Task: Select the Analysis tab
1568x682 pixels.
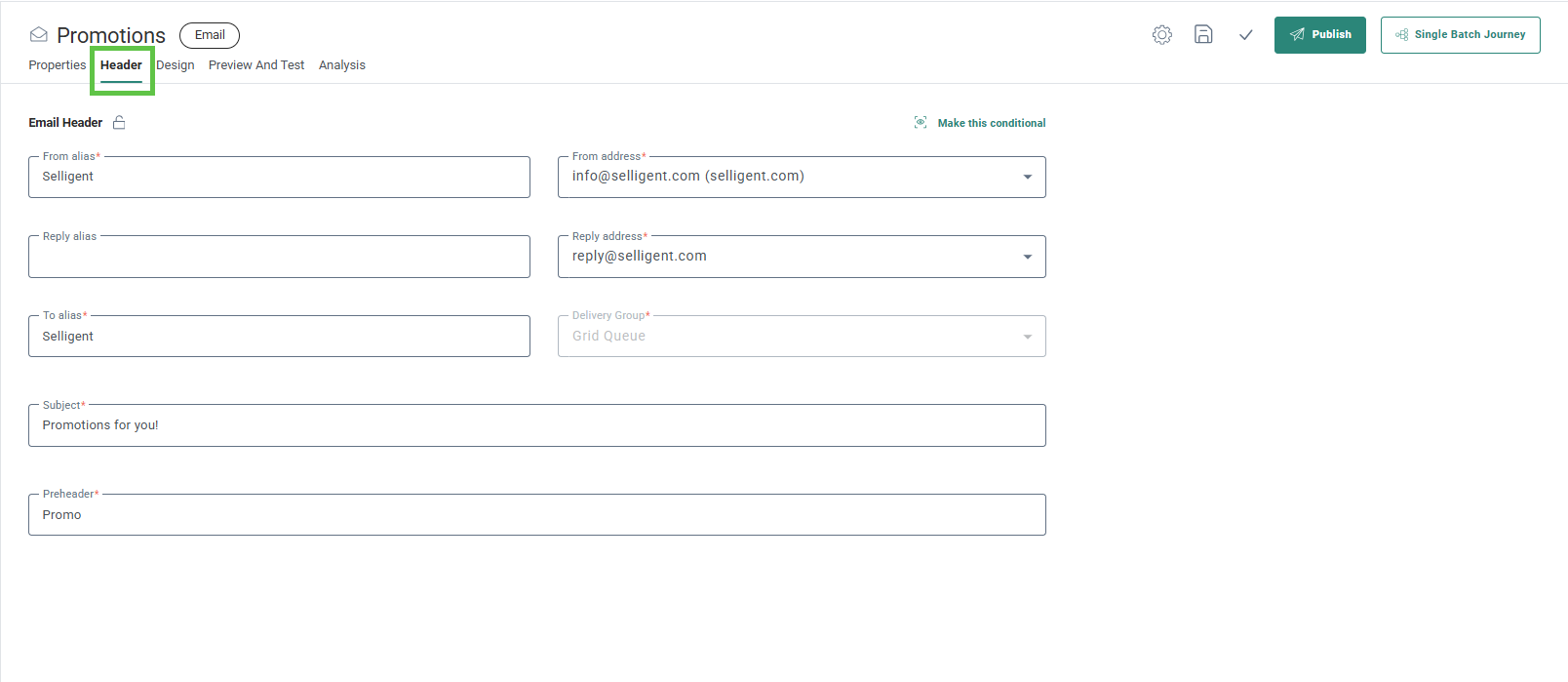Action: click(x=342, y=65)
